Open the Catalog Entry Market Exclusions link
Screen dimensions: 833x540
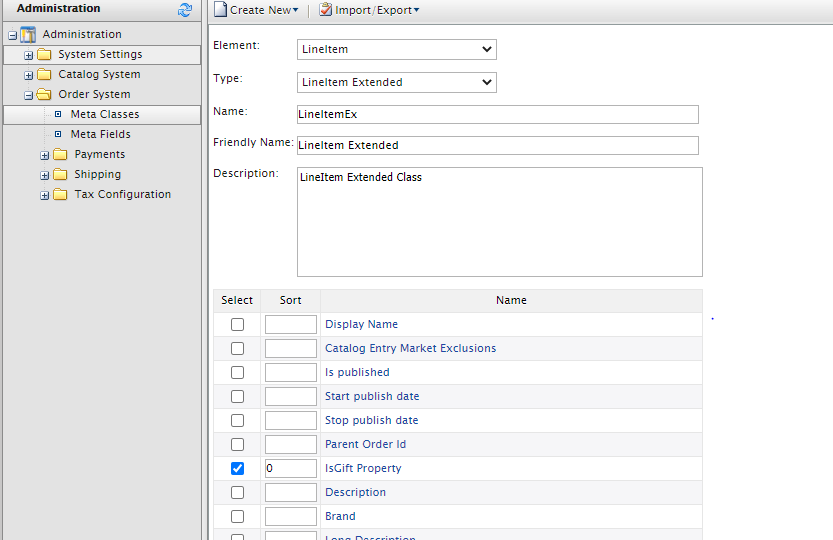[410, 348]
